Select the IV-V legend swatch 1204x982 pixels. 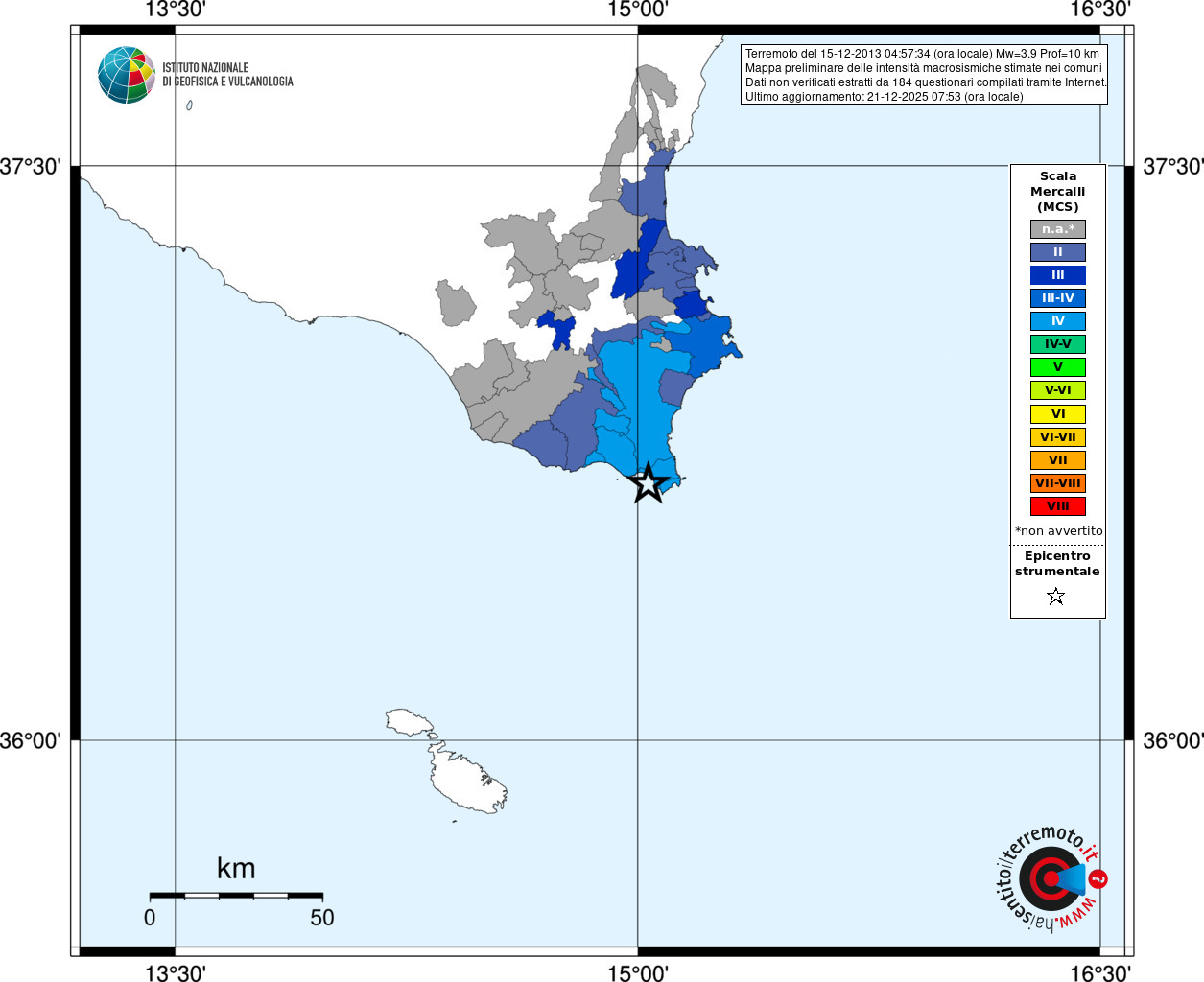pyautogui.click(x=1058, y=344)
